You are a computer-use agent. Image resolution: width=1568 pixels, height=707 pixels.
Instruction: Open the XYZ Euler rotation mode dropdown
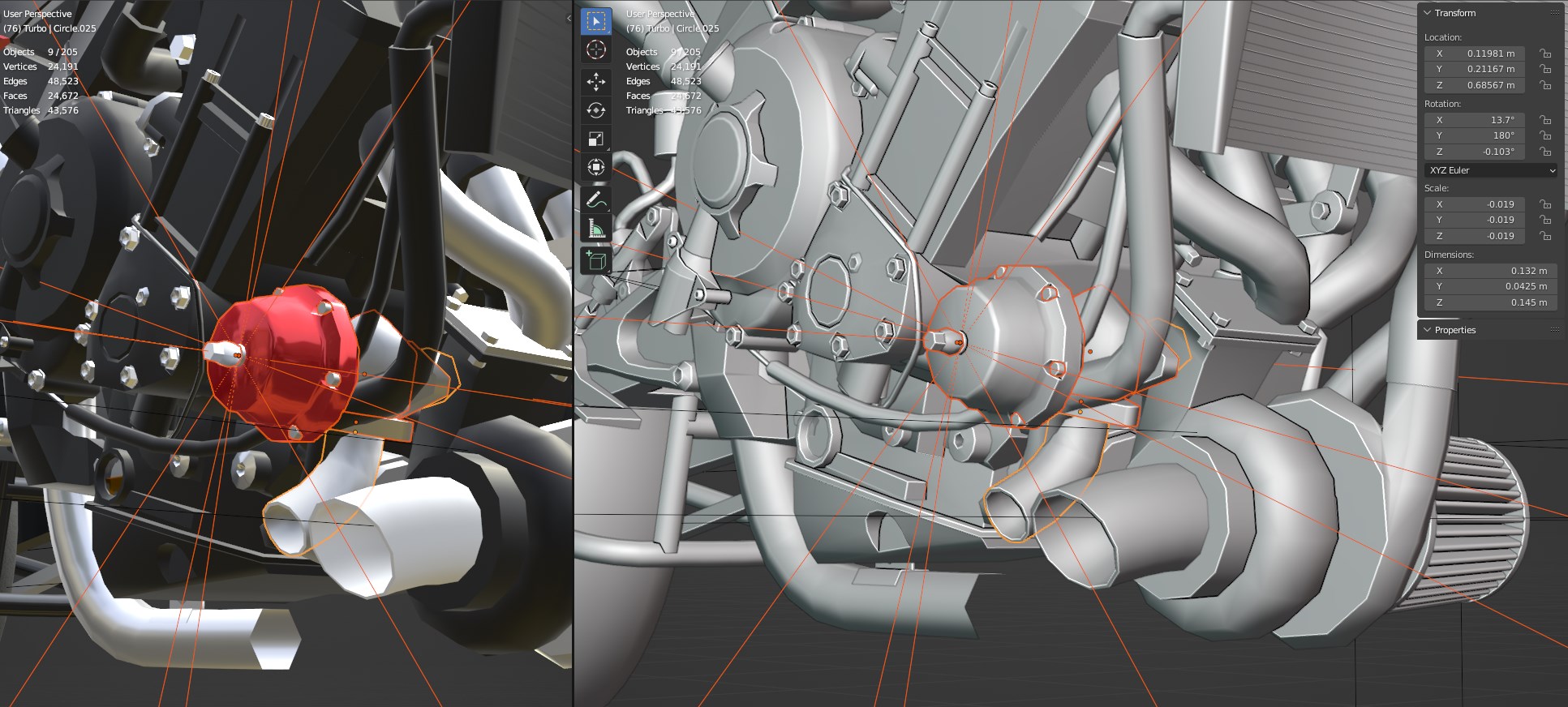[x=1491, y=170]
